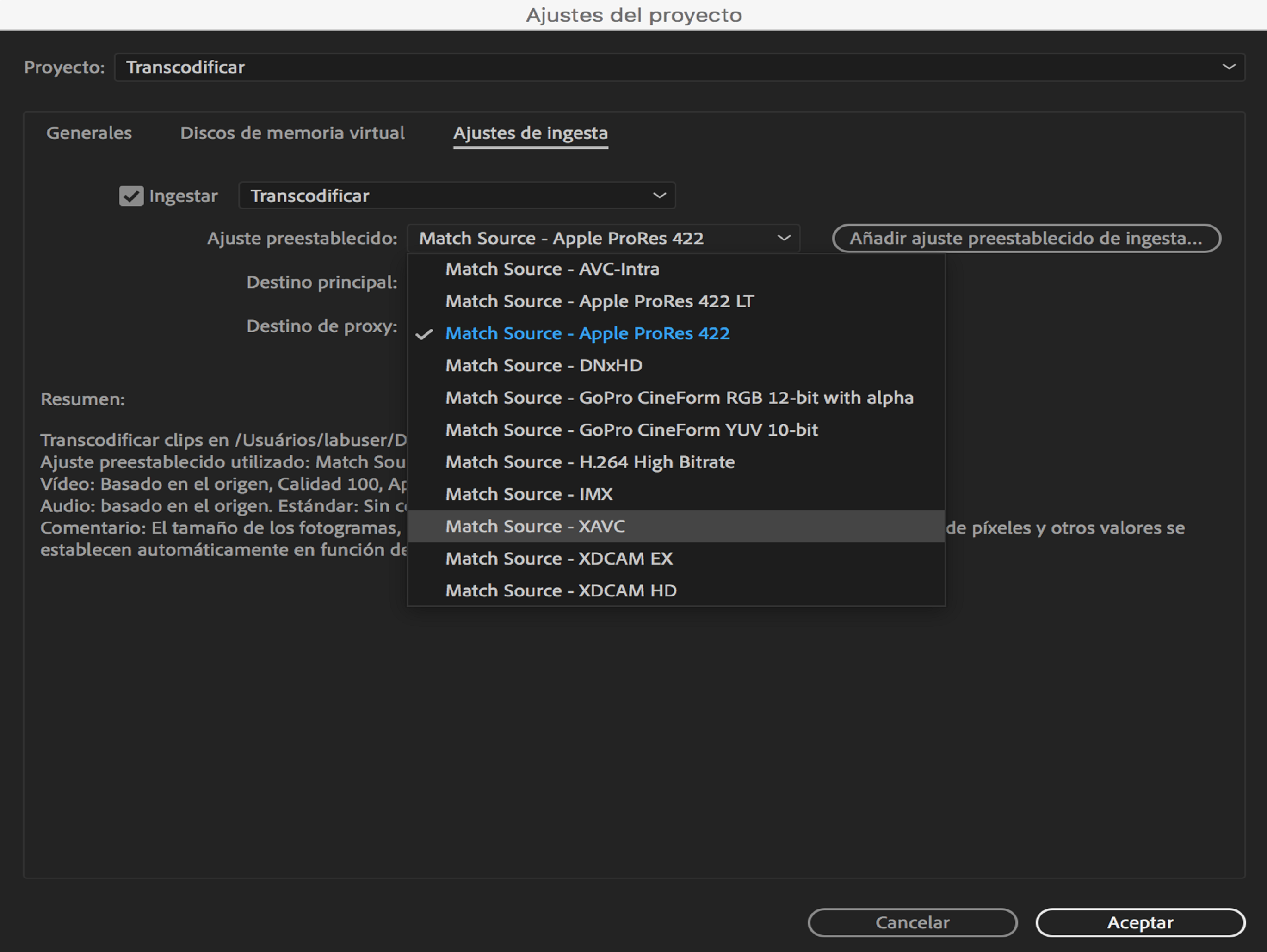The image size is (1267, 952).
Task: Choose Match Source - XDCAM HD preset
Action: [561, 590]
